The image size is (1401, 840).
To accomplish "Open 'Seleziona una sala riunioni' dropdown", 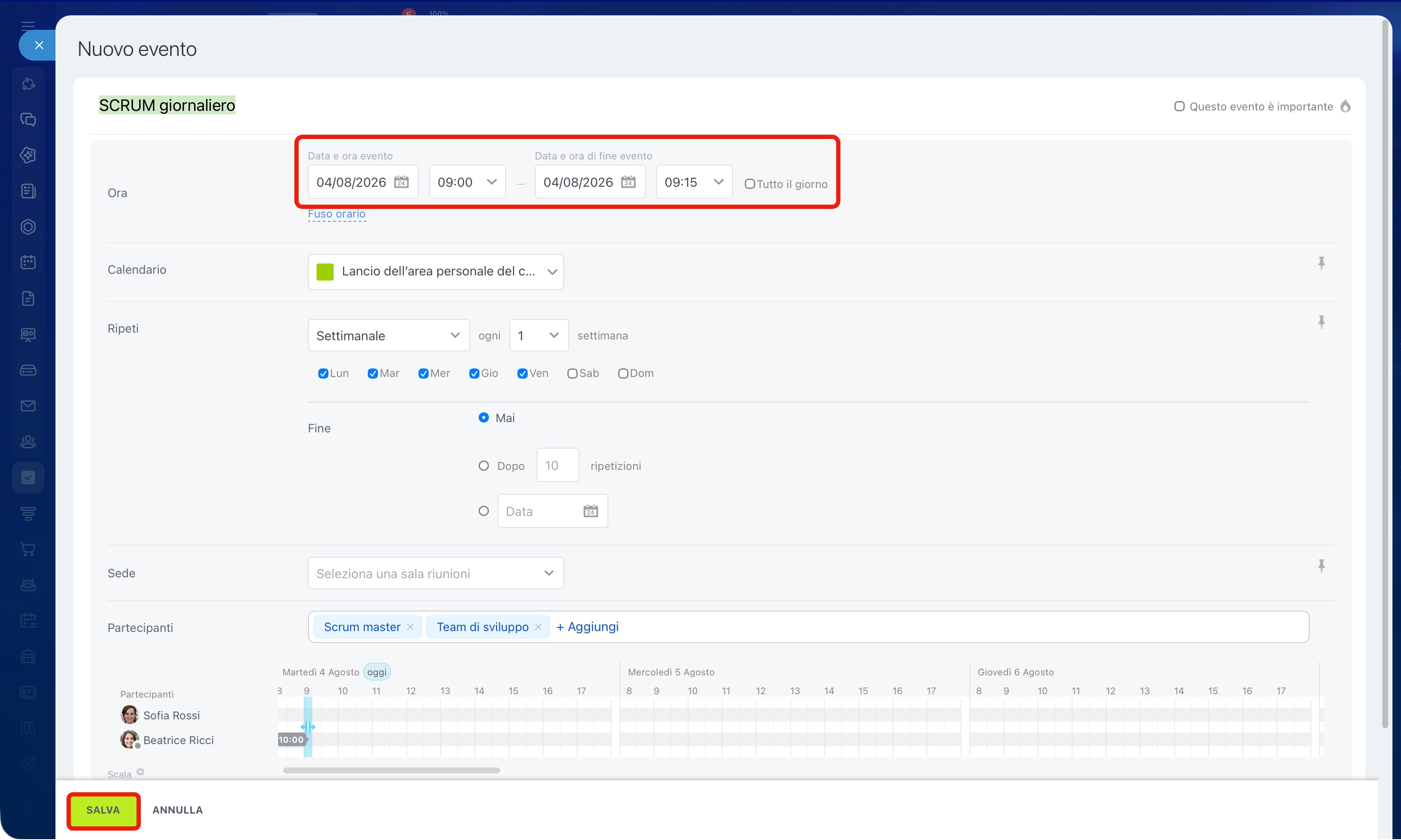I will coord(436,573).
